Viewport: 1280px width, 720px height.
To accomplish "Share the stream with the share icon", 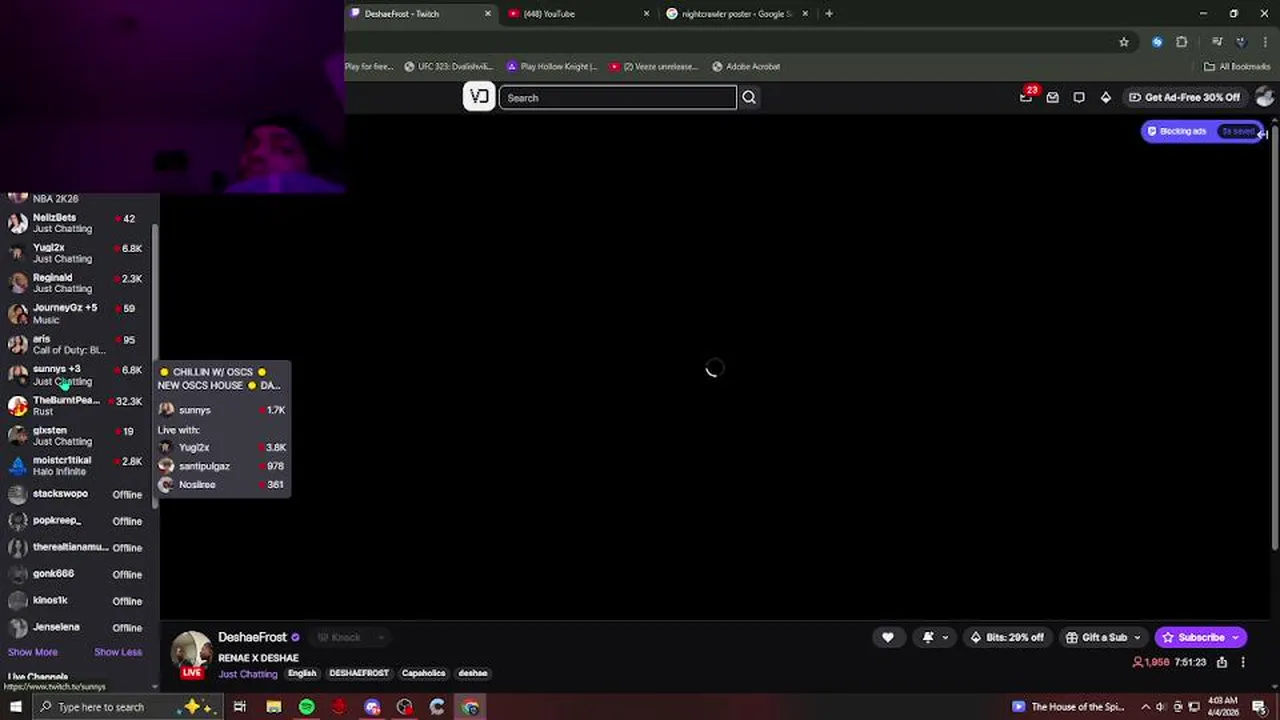I will click(1223, 662).
